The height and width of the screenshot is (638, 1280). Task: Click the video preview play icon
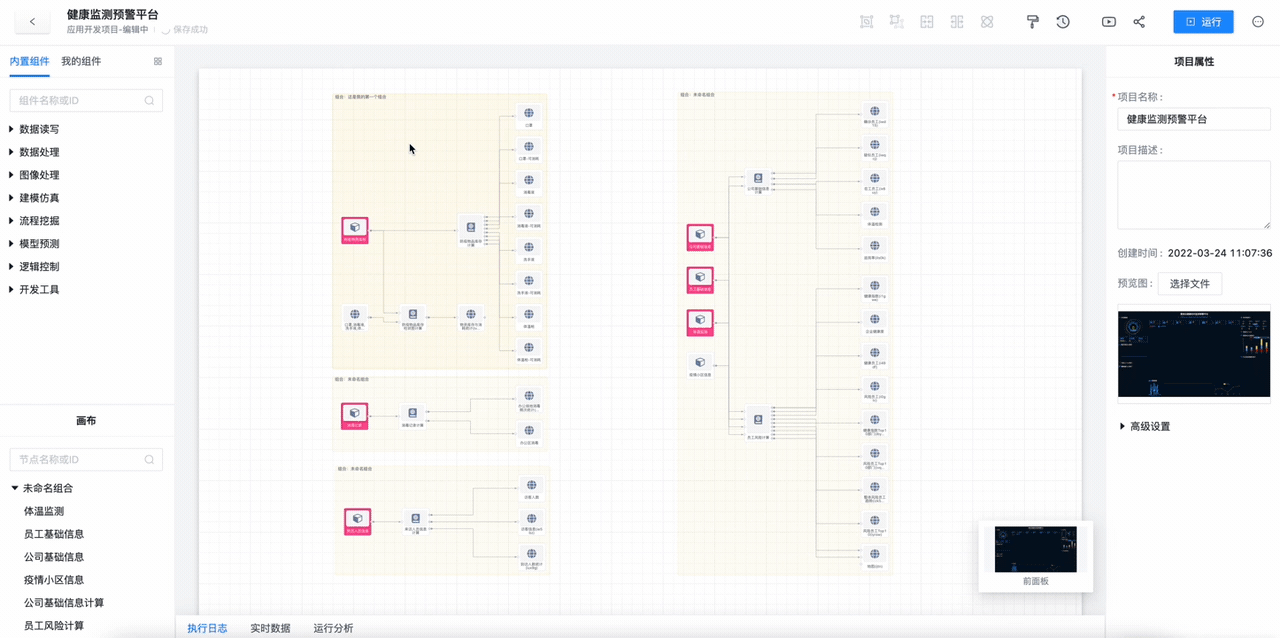tap(1109, 22)
